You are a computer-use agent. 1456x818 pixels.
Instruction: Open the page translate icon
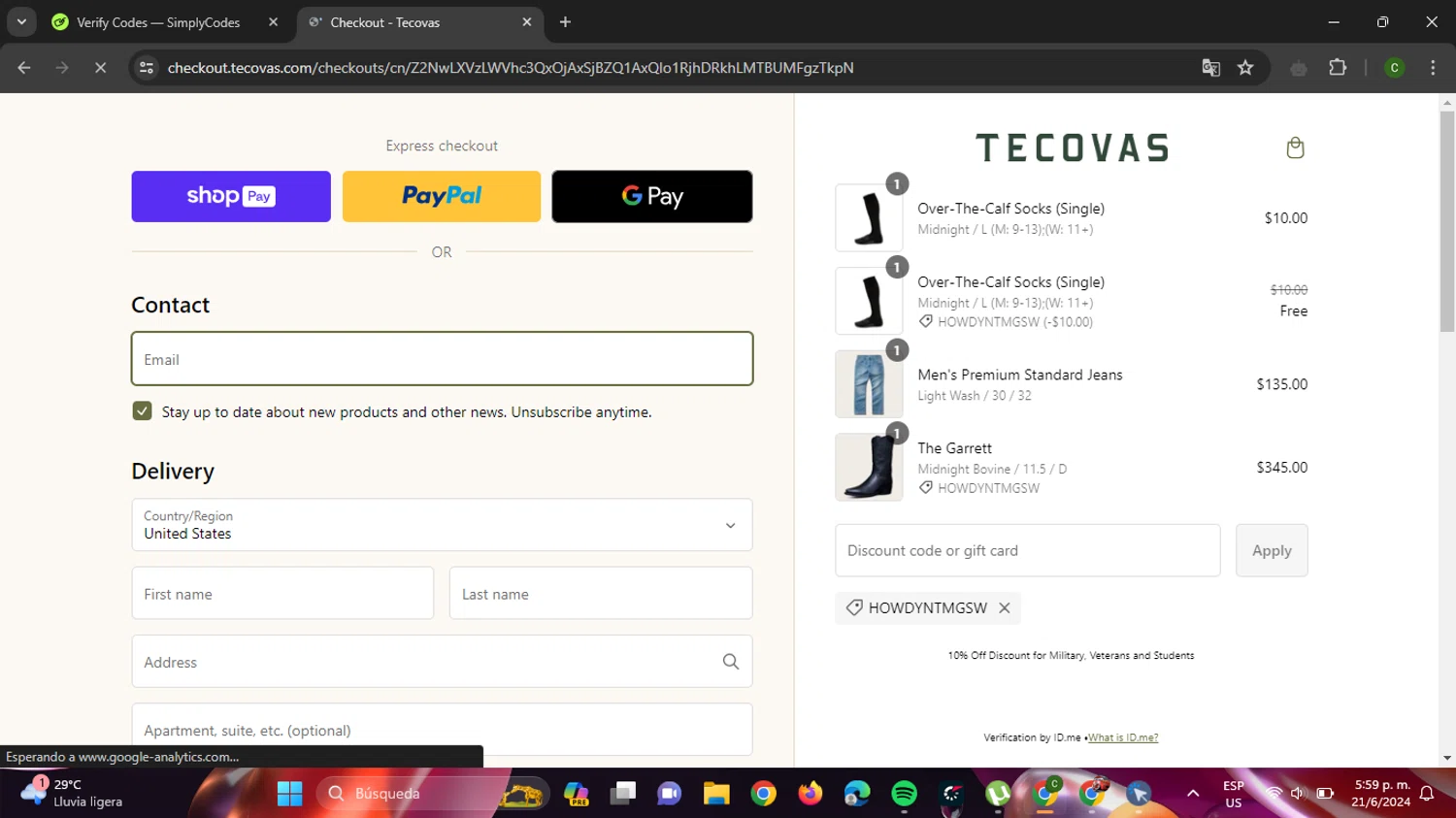[x=1210, y=68]
